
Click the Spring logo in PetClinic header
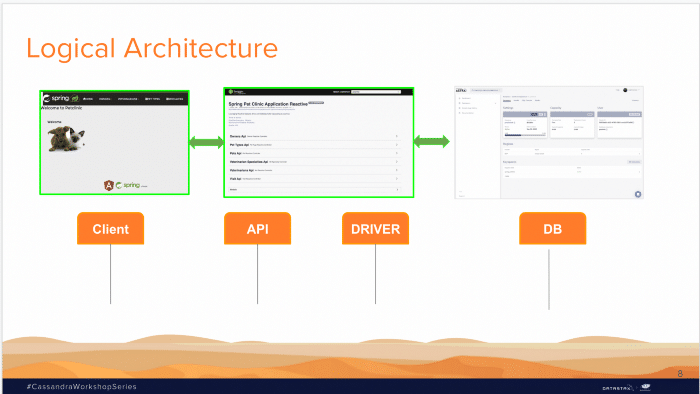coord(61,98)
